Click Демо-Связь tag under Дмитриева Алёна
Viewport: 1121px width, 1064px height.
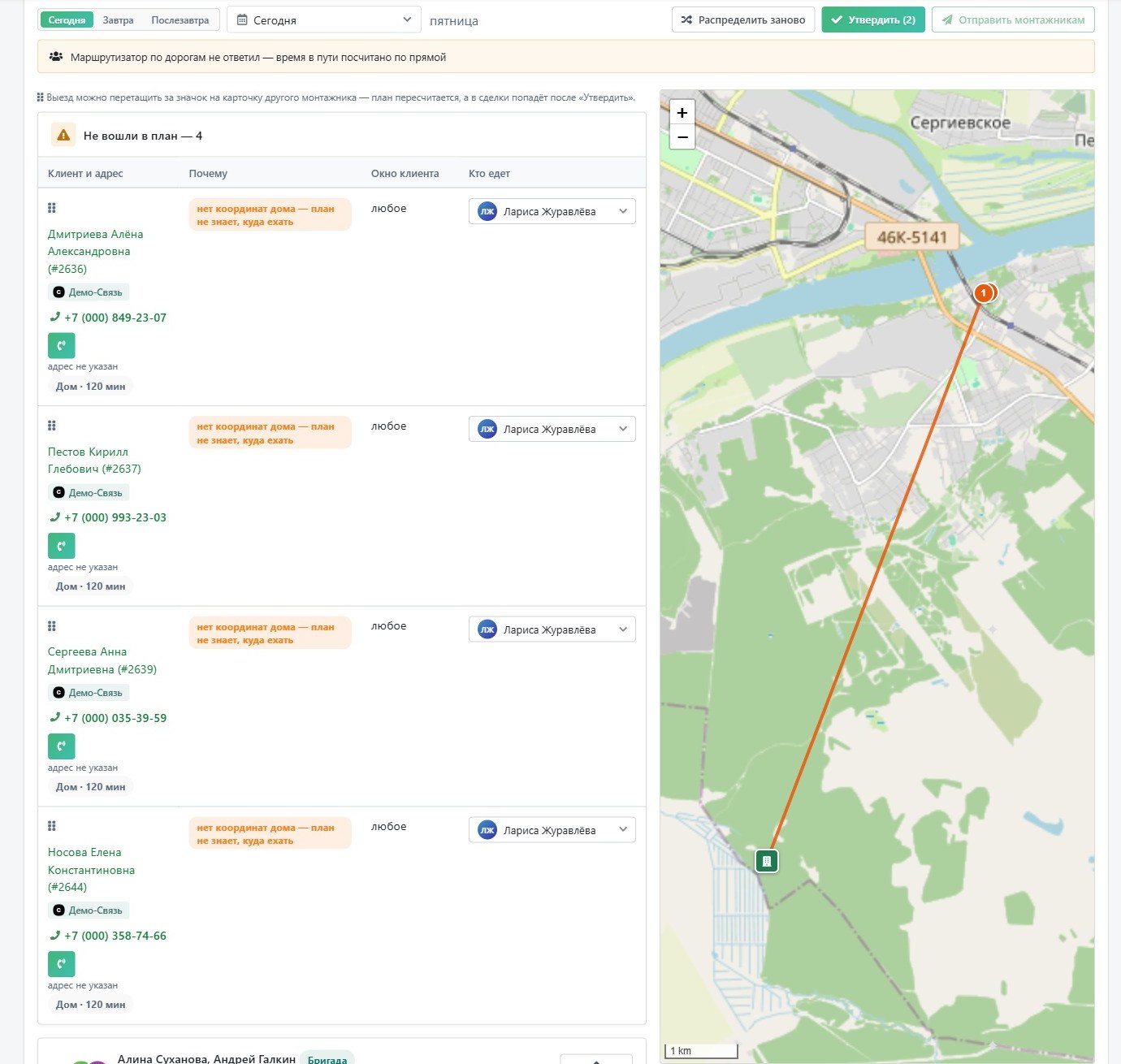pos(89,292)
